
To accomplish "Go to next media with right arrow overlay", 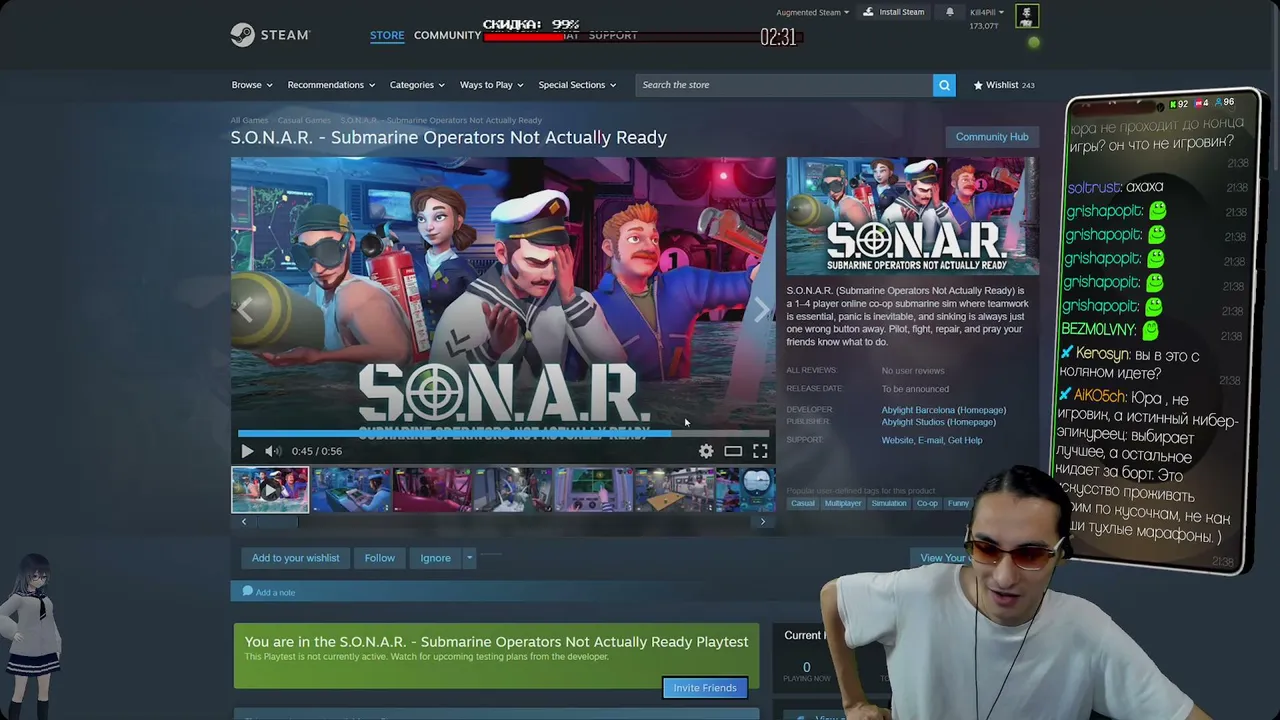I will coord(762,310).
